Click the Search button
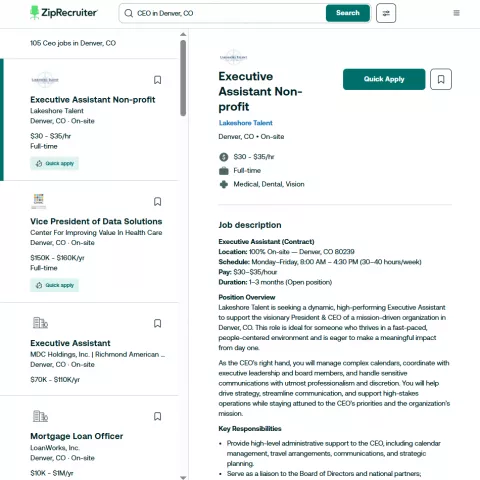The image size is (480, 480). [x=348, y=13]
